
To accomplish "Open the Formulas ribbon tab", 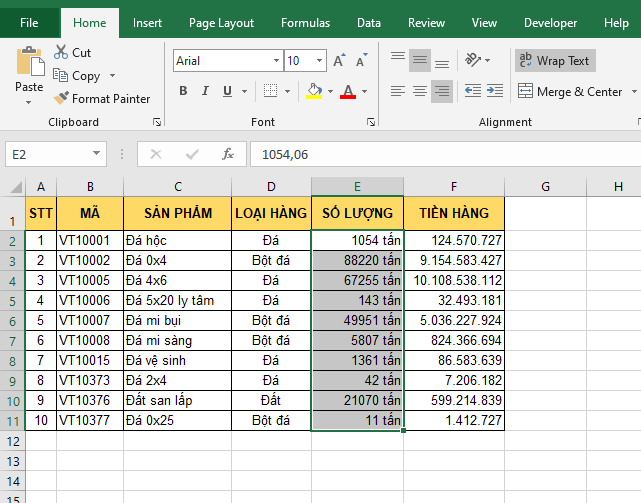I will tap(305, 22).
